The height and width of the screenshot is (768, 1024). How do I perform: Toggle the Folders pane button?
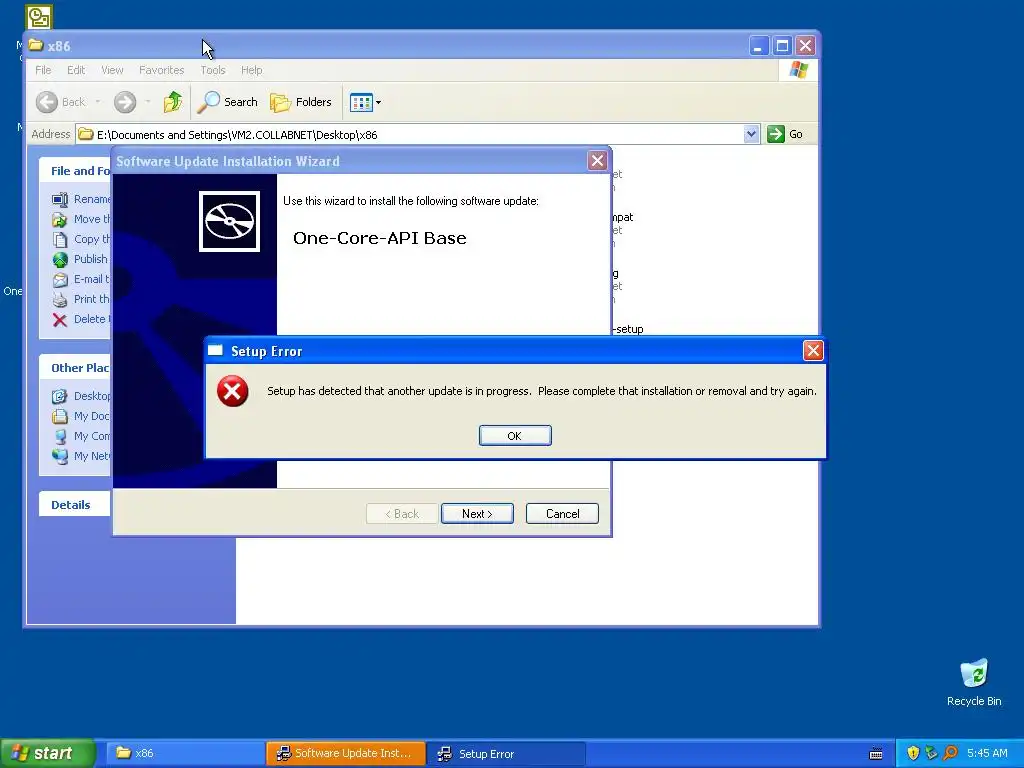click(301, 102)
